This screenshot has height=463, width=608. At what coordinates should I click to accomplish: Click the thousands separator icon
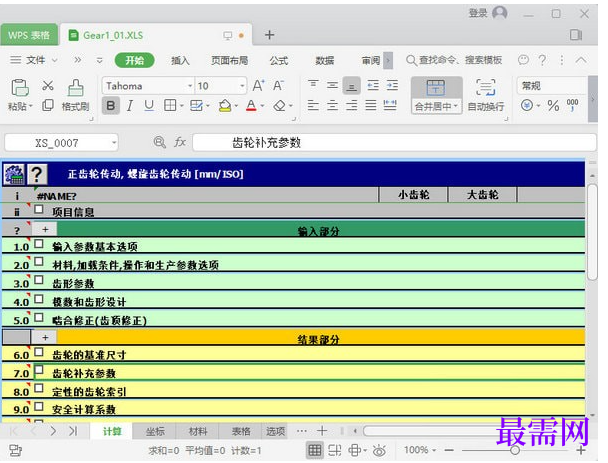572,105
